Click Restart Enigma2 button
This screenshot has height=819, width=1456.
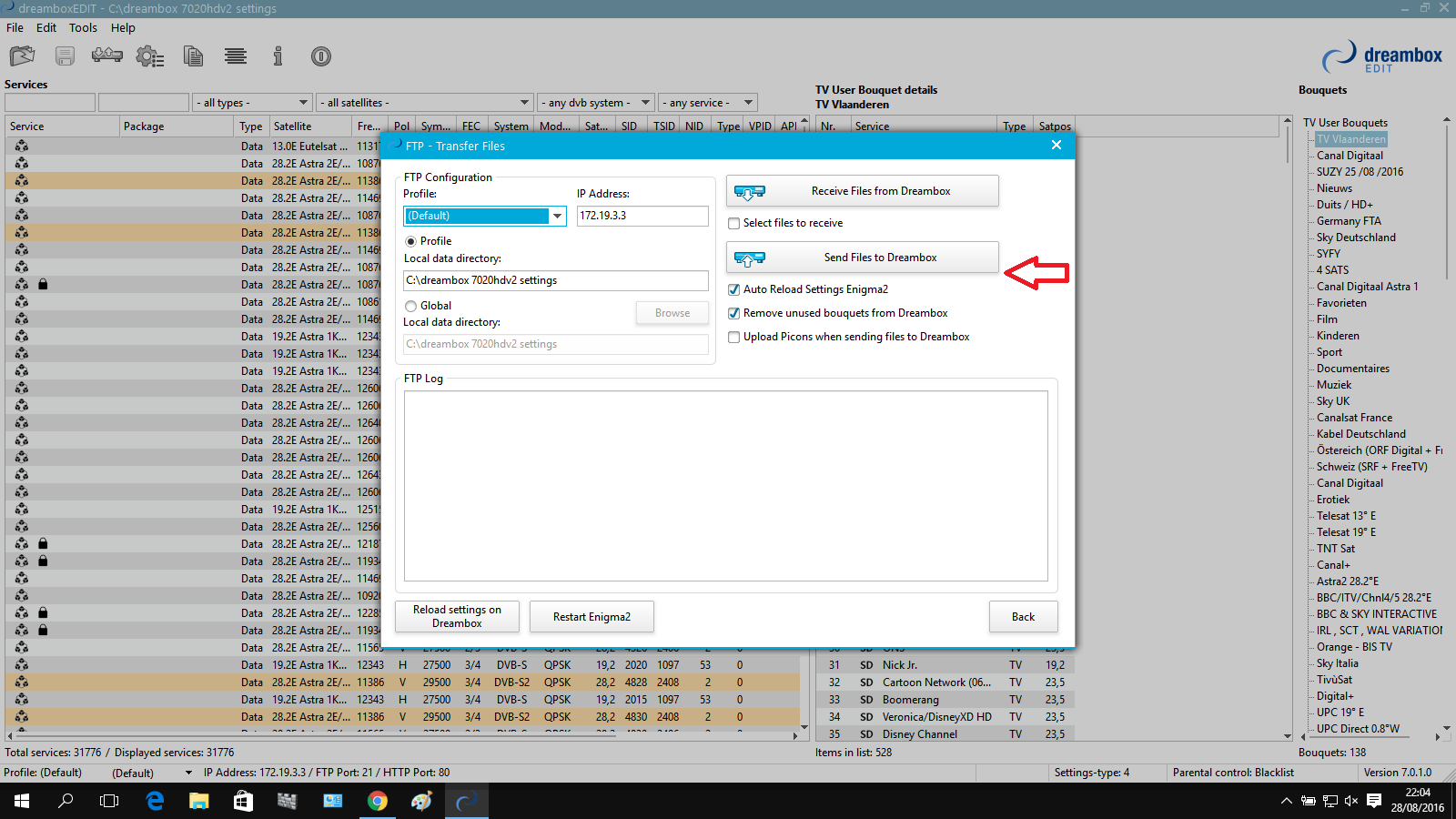coord(591,616)
